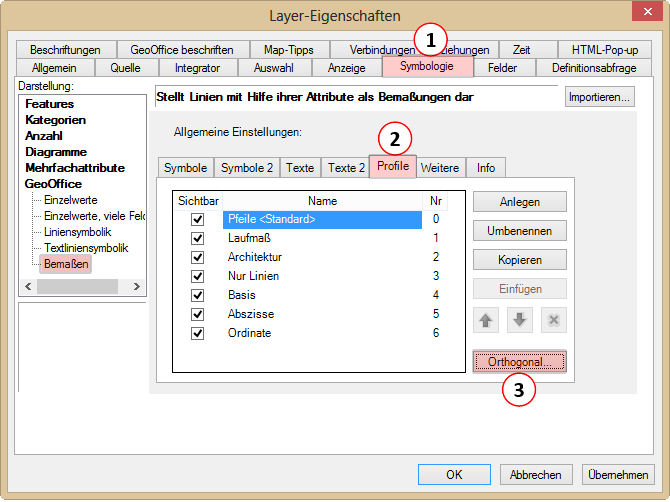
Task: Open the Texte 2 settings tab
Action: 346,168
